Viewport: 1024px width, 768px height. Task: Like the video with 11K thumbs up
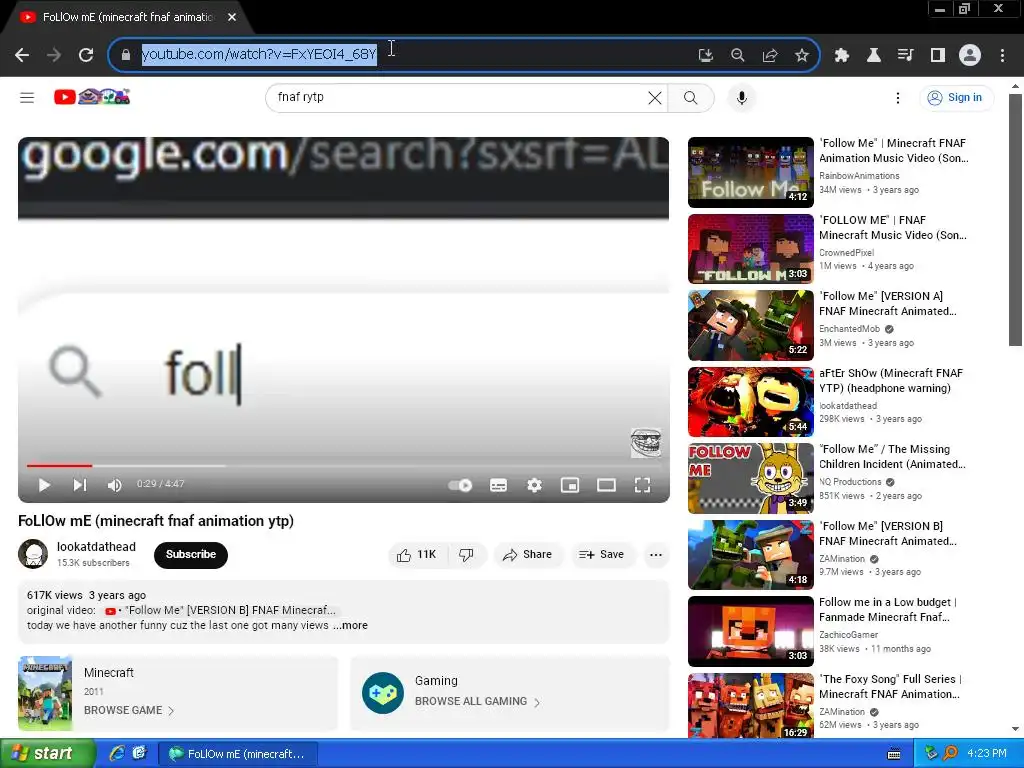[416, 554]
